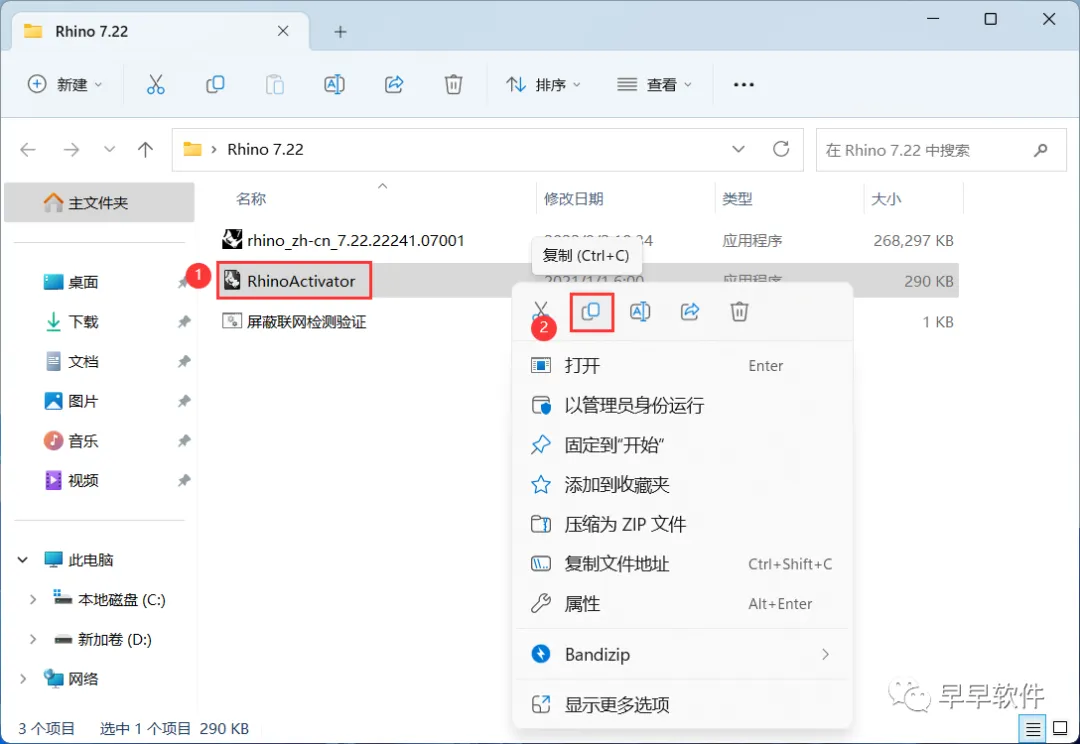Click the Cut scissors in context menu

pos(541,311)
